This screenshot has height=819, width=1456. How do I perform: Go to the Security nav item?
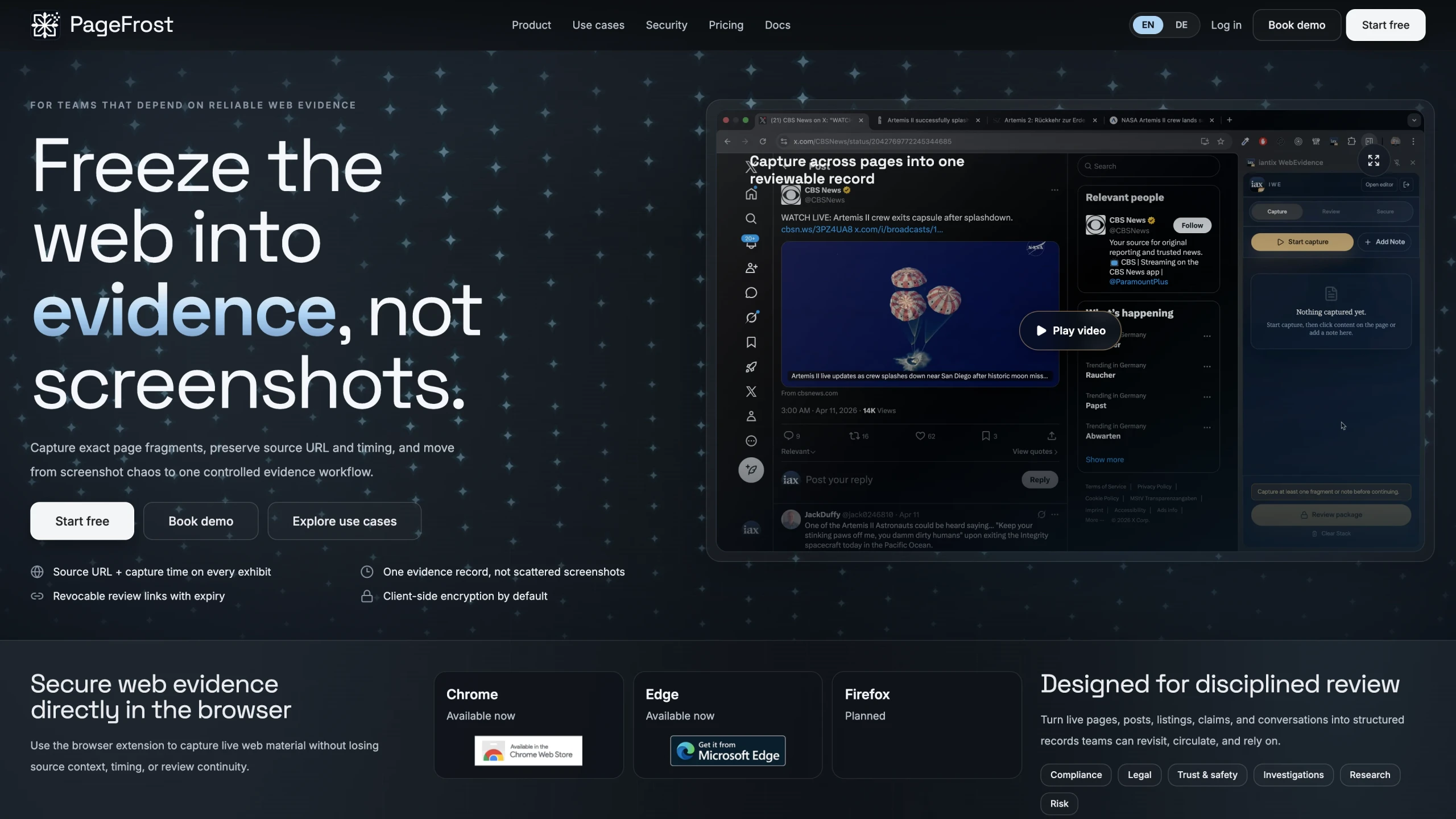(x=667, y=25)
